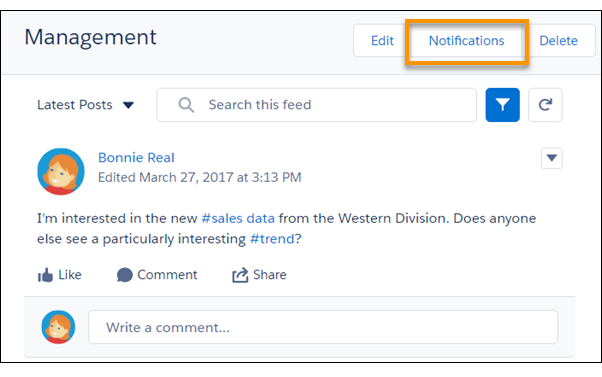602x377 pixels.
Task: Follow the #sales data hashtag link
Action: pos(238,218)
